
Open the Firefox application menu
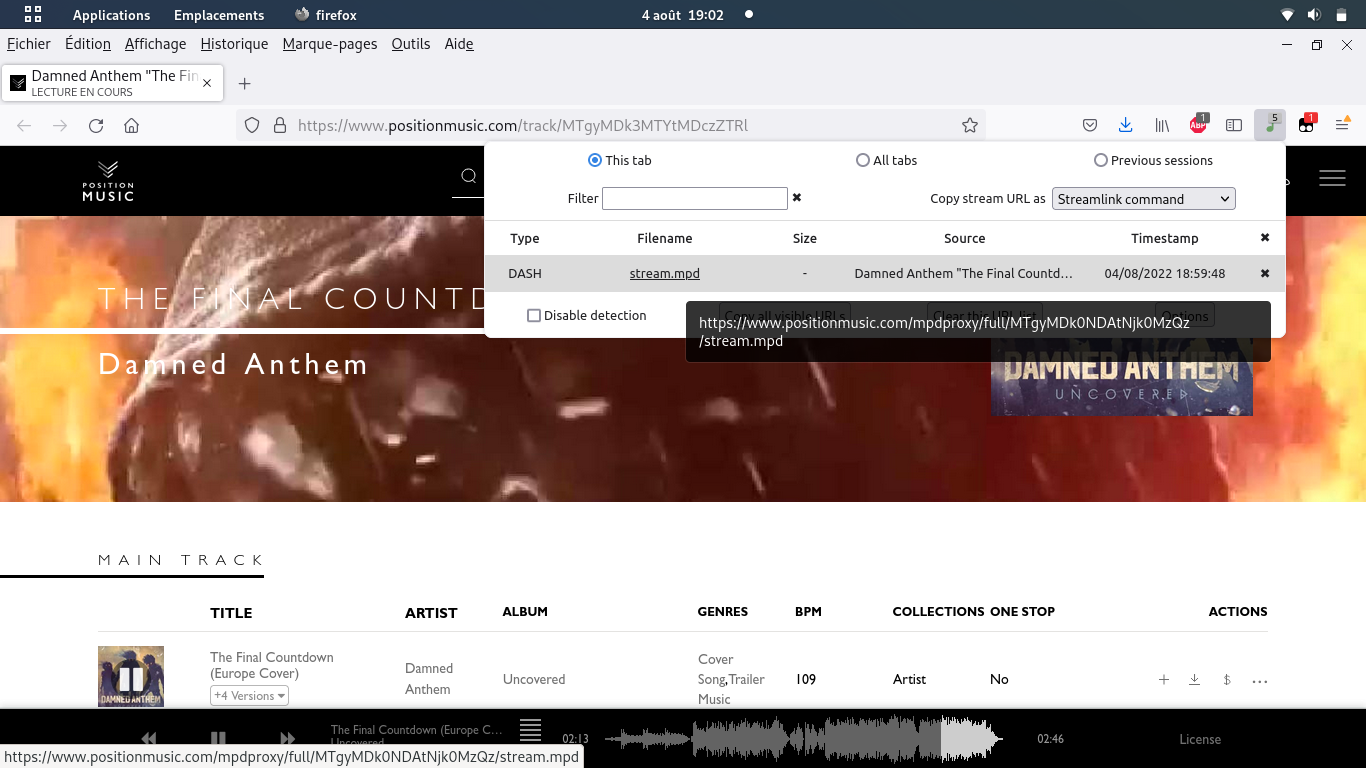(x=1342, y=126)
